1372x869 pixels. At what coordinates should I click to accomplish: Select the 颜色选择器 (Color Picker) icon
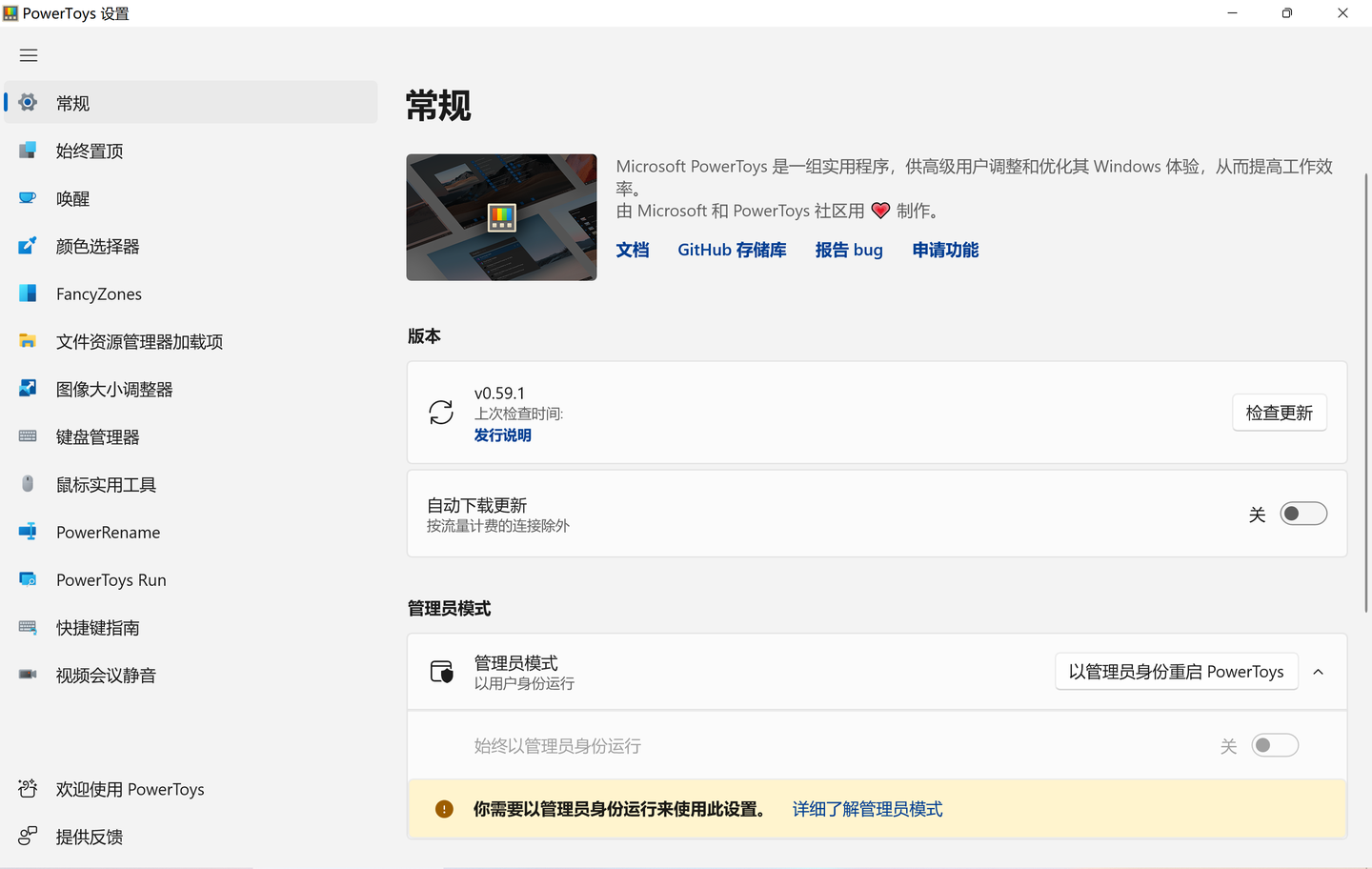pyautogui.click(x=27, y=246)
